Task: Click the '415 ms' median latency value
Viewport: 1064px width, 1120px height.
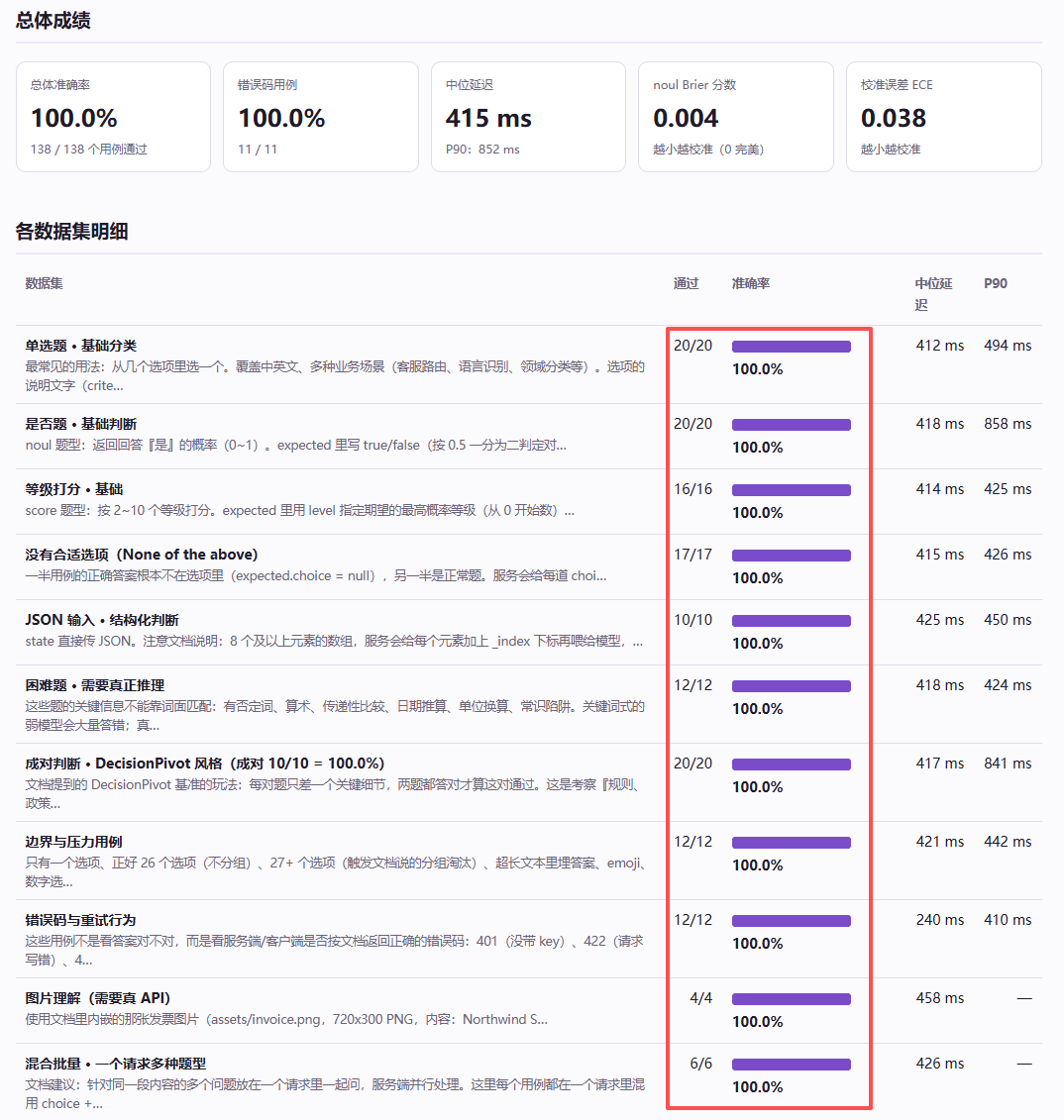Action: (488, 118)
